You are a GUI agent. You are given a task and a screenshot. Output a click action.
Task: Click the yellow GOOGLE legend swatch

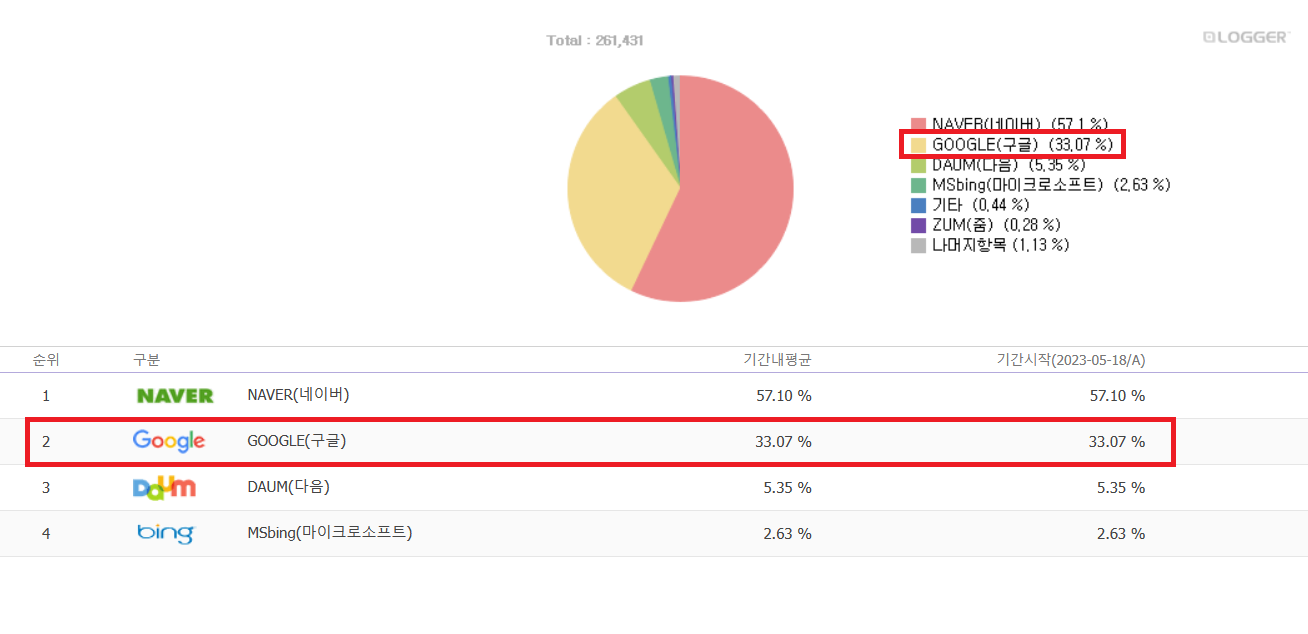pos(918,145)
